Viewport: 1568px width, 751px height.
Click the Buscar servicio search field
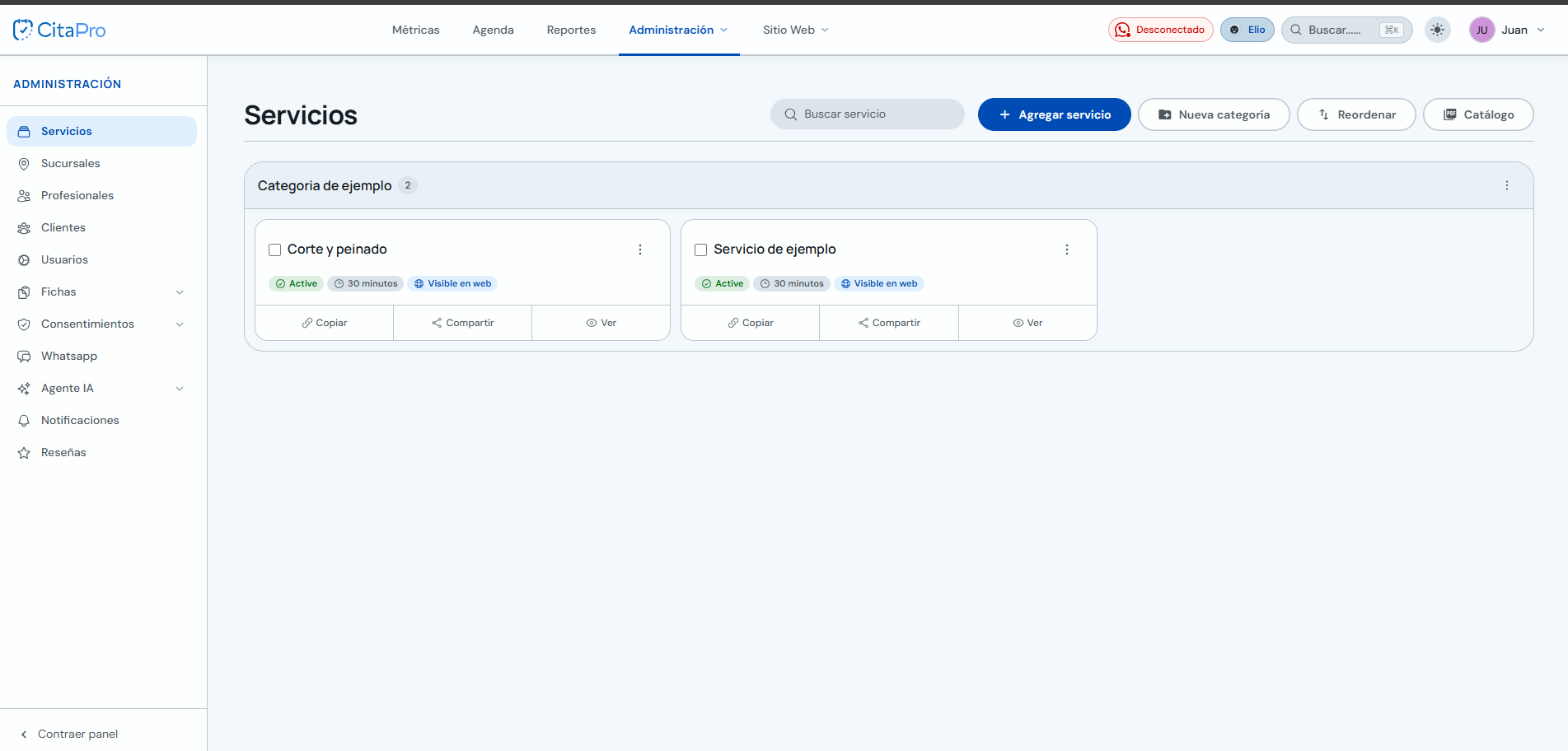click(867, 114)
